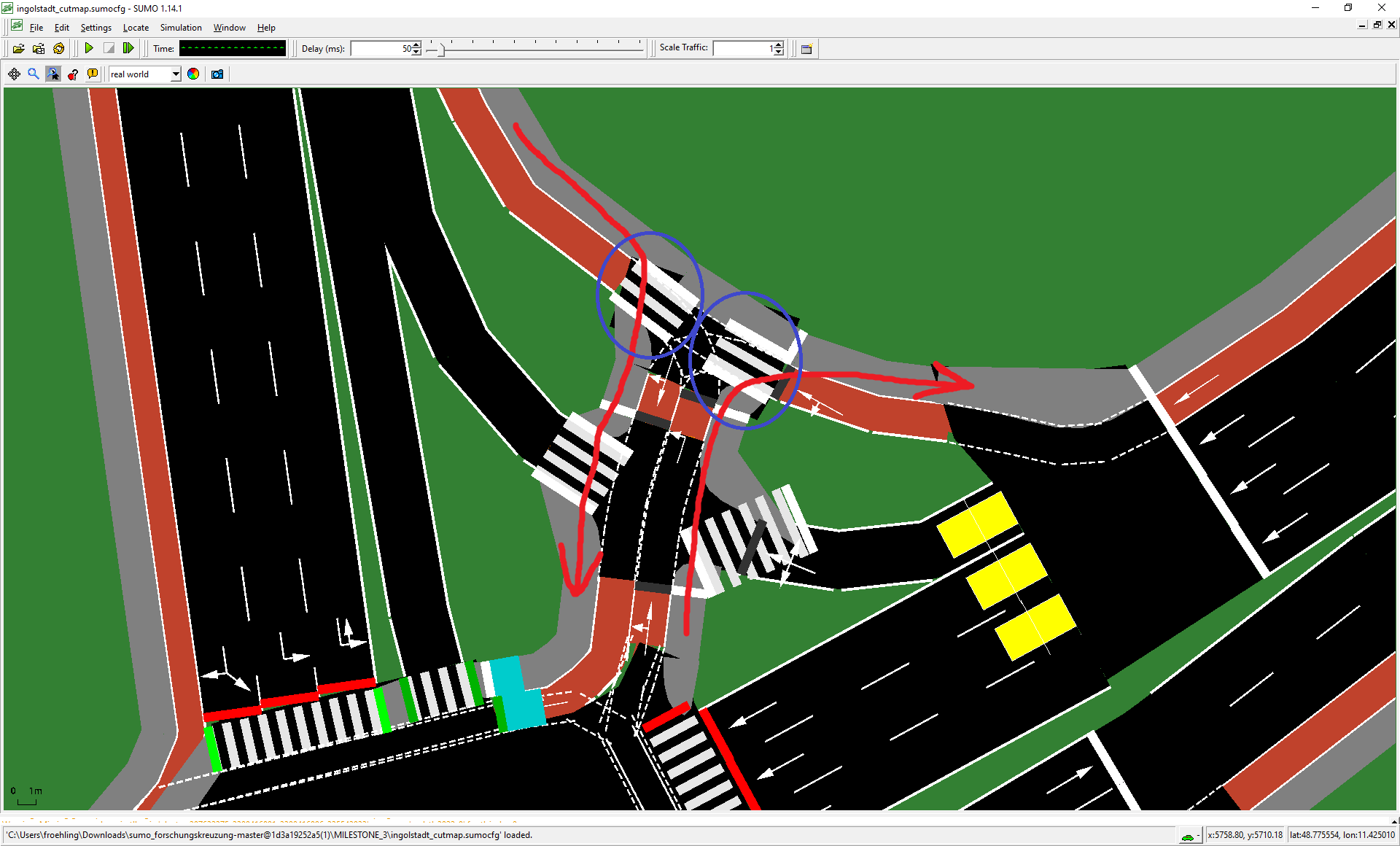Select the recenter view tool

click(x=13, y=74)
